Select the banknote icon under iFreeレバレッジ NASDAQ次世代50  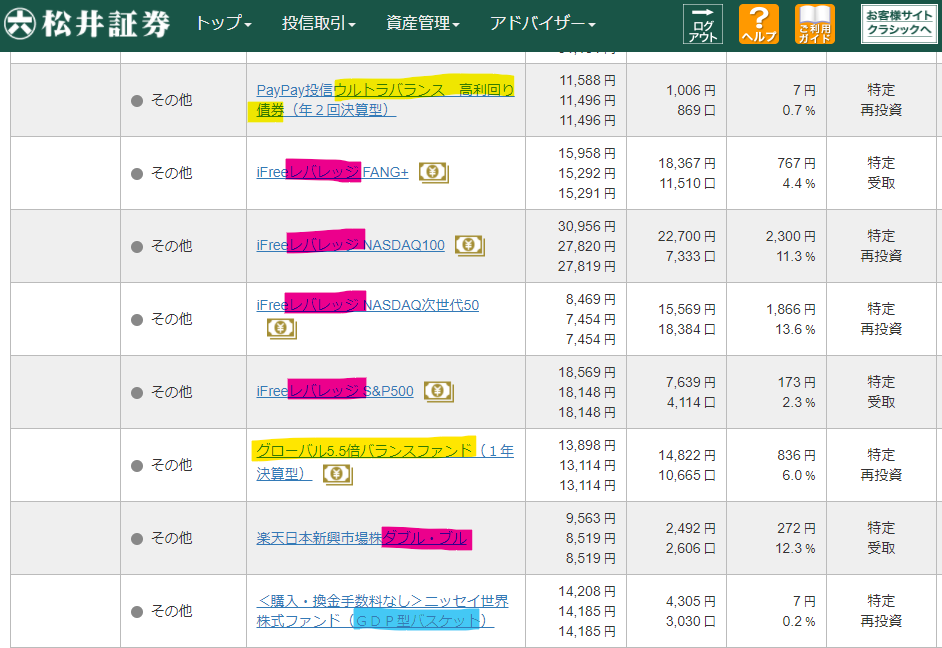282,328
